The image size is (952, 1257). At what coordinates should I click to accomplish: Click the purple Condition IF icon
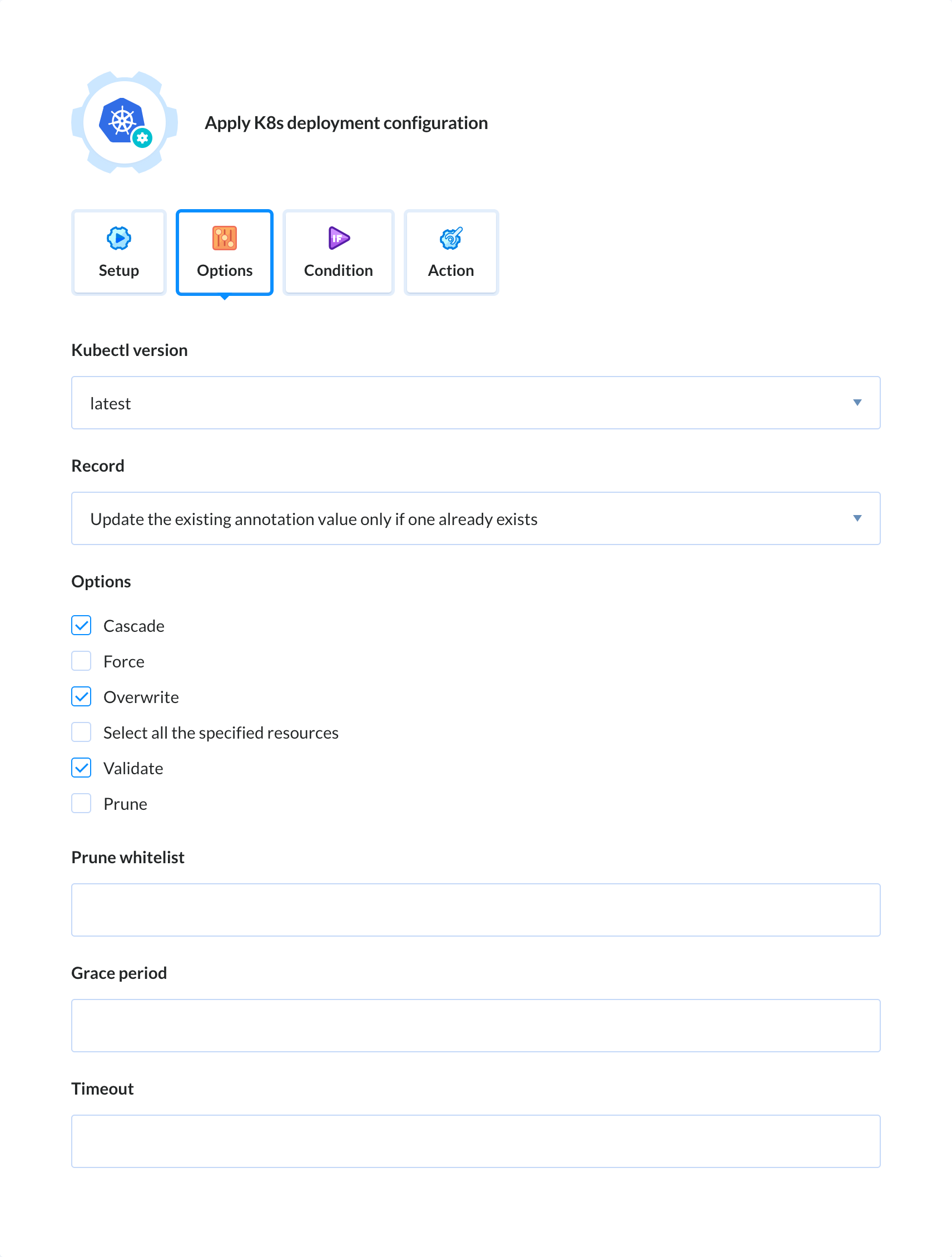coord(339,238)
